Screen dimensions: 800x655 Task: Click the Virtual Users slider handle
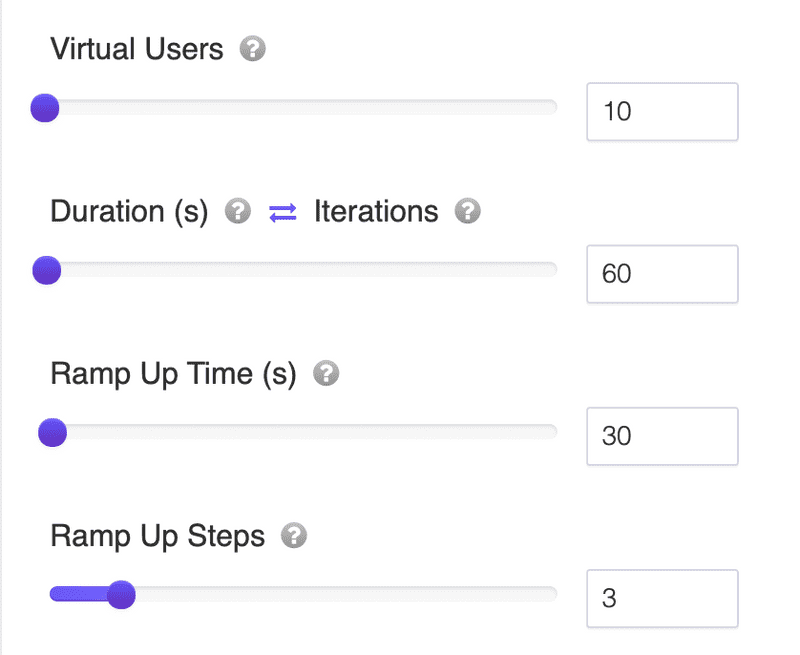click(45, 108)
